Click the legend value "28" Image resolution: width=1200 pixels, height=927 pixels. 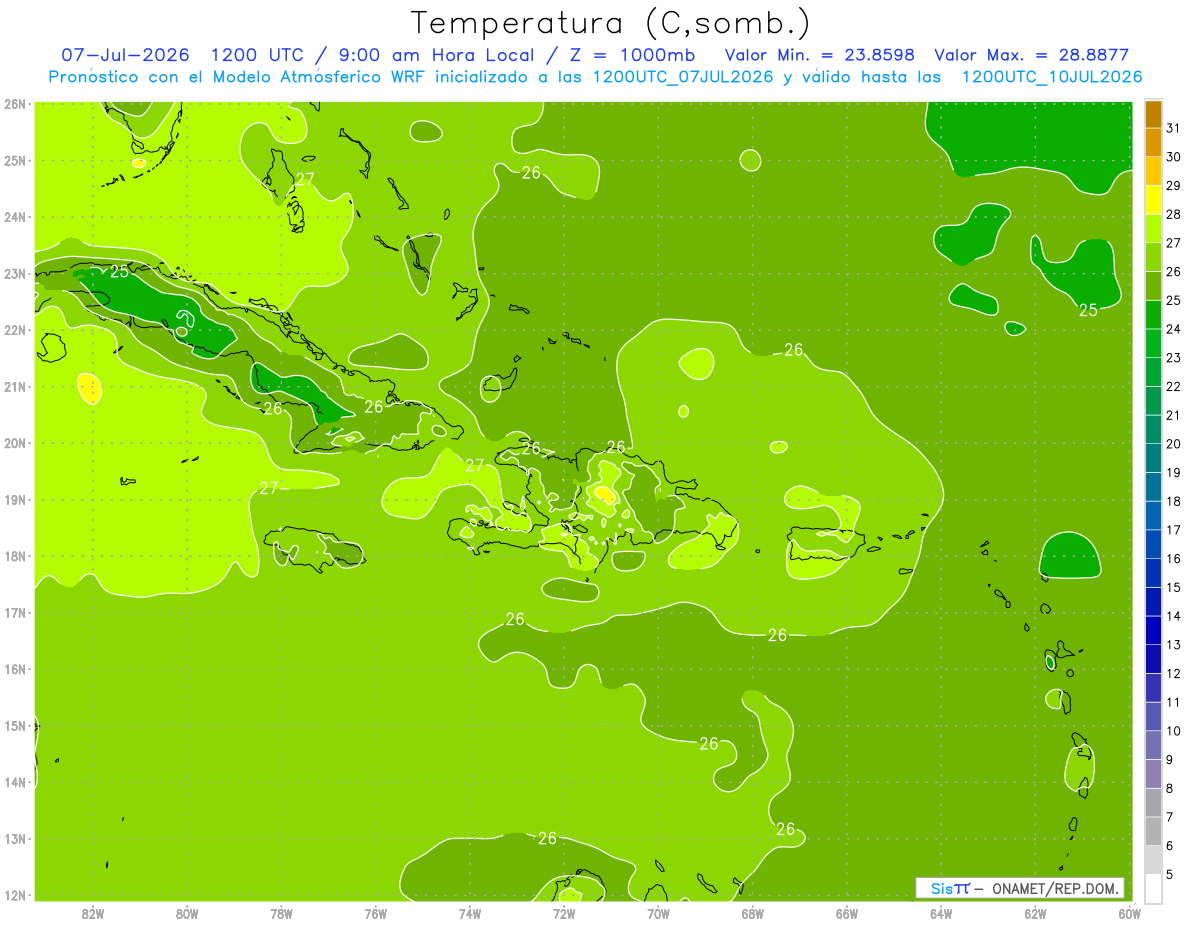[x=1174, y=214]
